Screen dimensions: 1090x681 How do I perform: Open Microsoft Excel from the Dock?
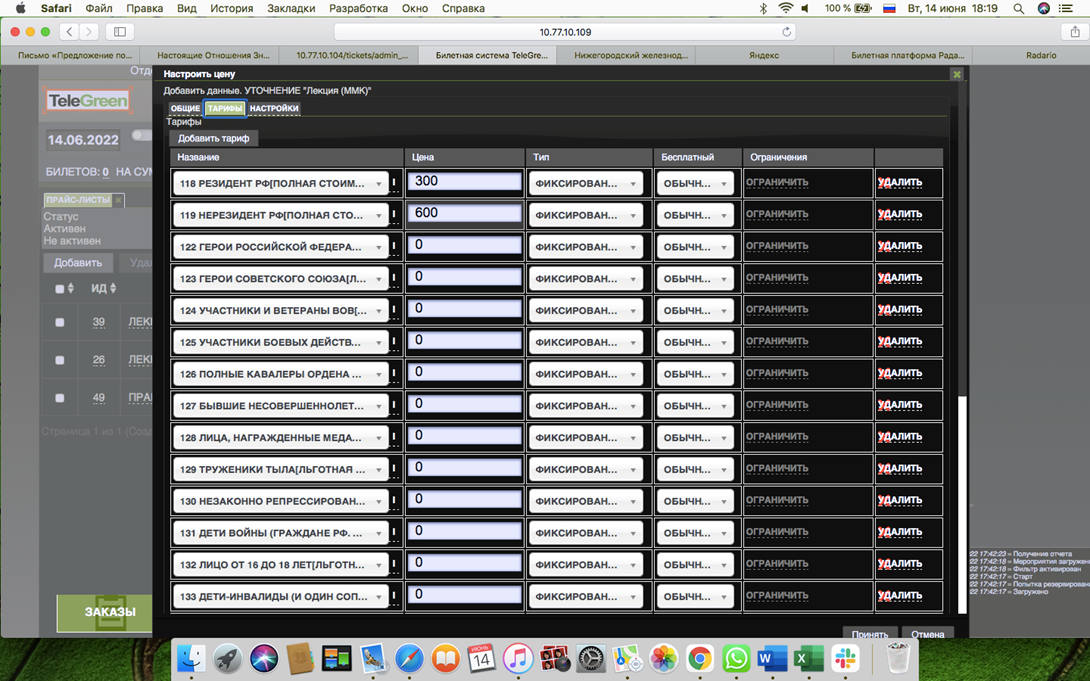pyautogui.click(x=808, y=659)
